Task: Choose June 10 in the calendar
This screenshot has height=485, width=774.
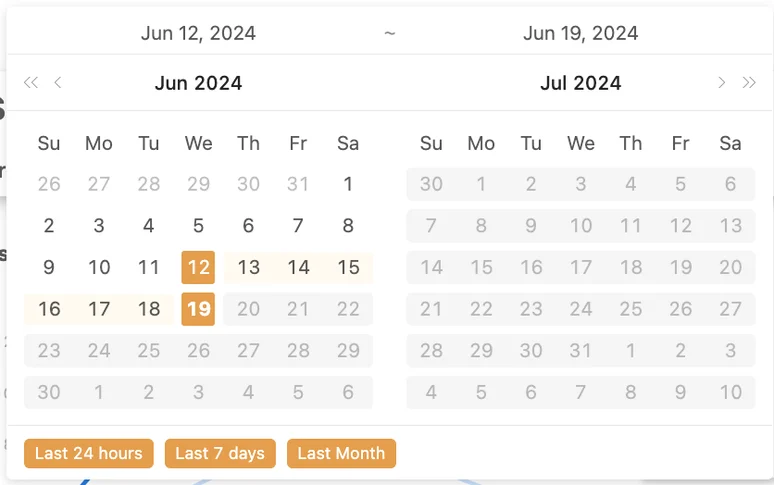Action: coord(99,267)
